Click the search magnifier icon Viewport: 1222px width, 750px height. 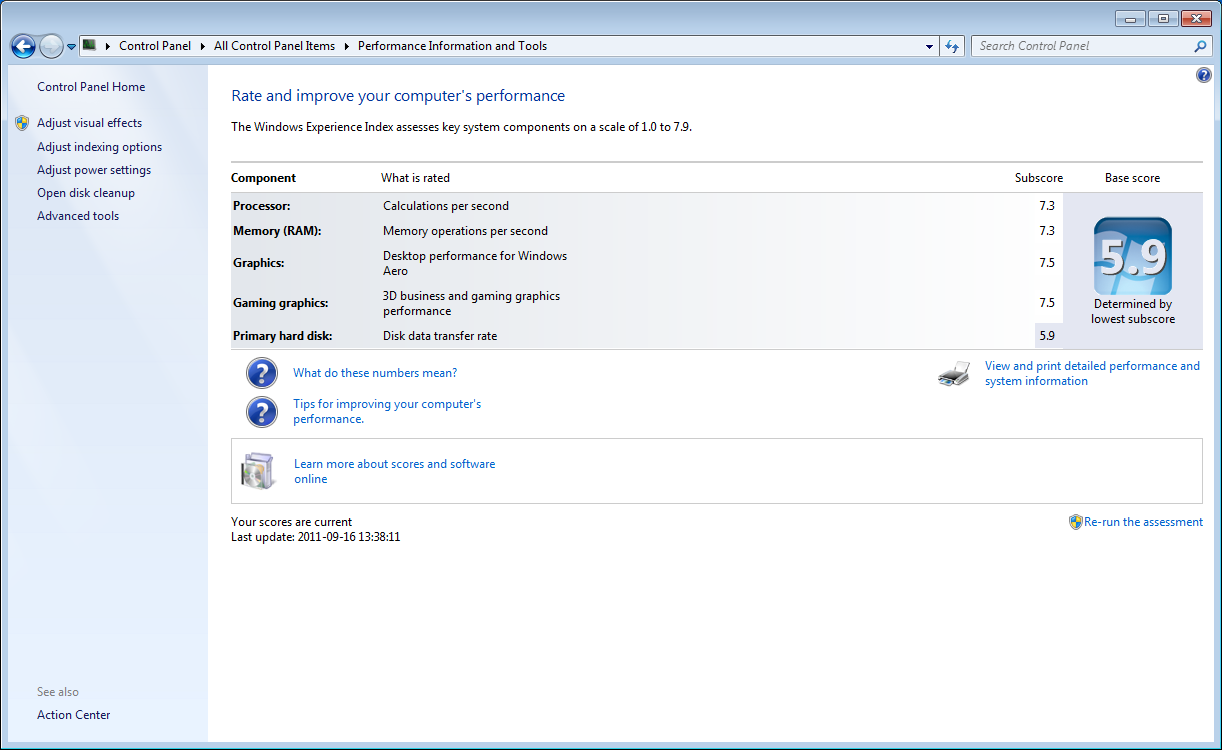tap(1200, 46)
